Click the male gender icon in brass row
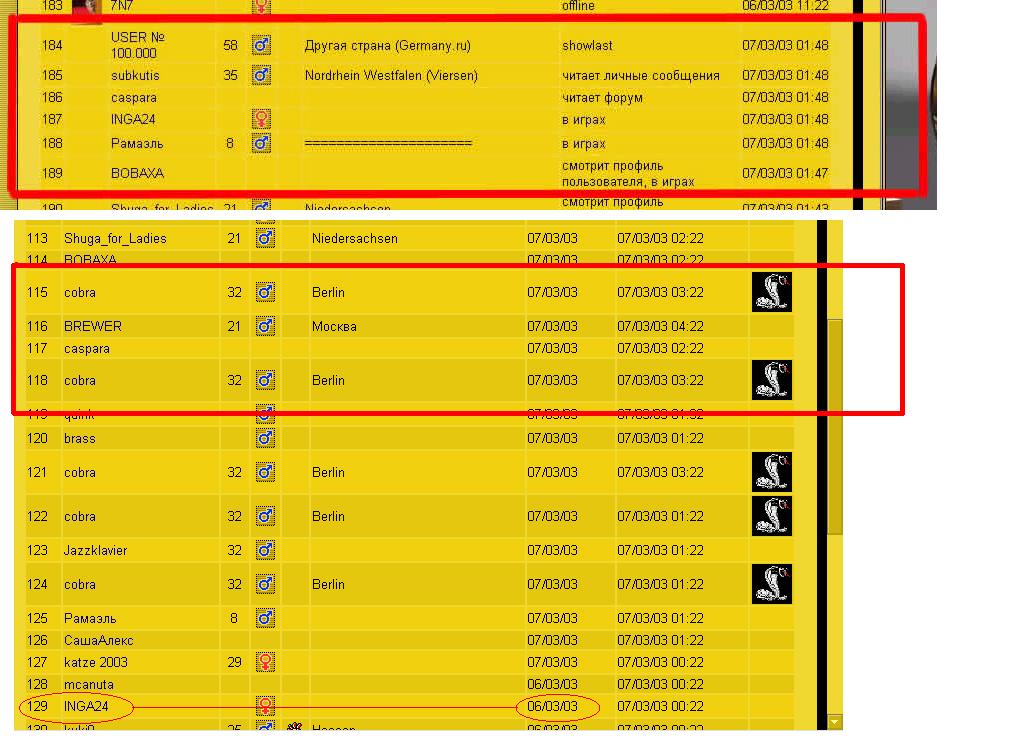Screen dimensions: 1024x744 (265, 438)
